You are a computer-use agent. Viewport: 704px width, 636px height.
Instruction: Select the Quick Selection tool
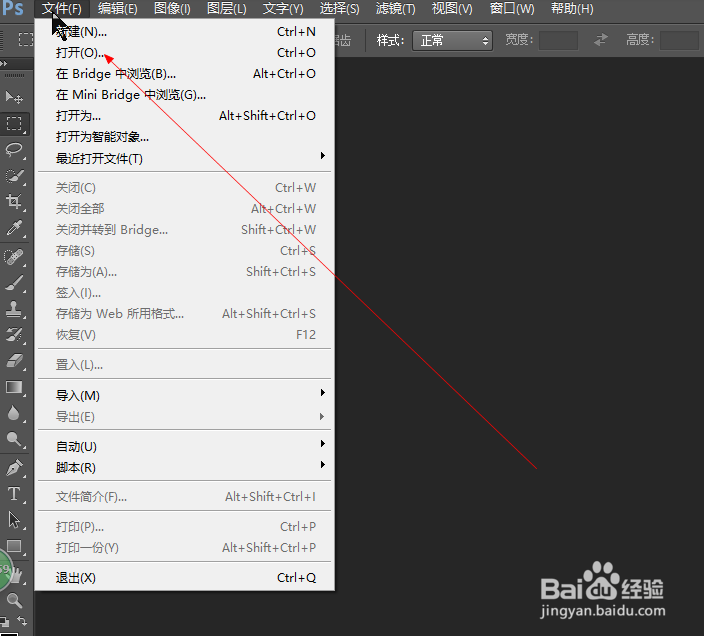(x=14, y=175)
